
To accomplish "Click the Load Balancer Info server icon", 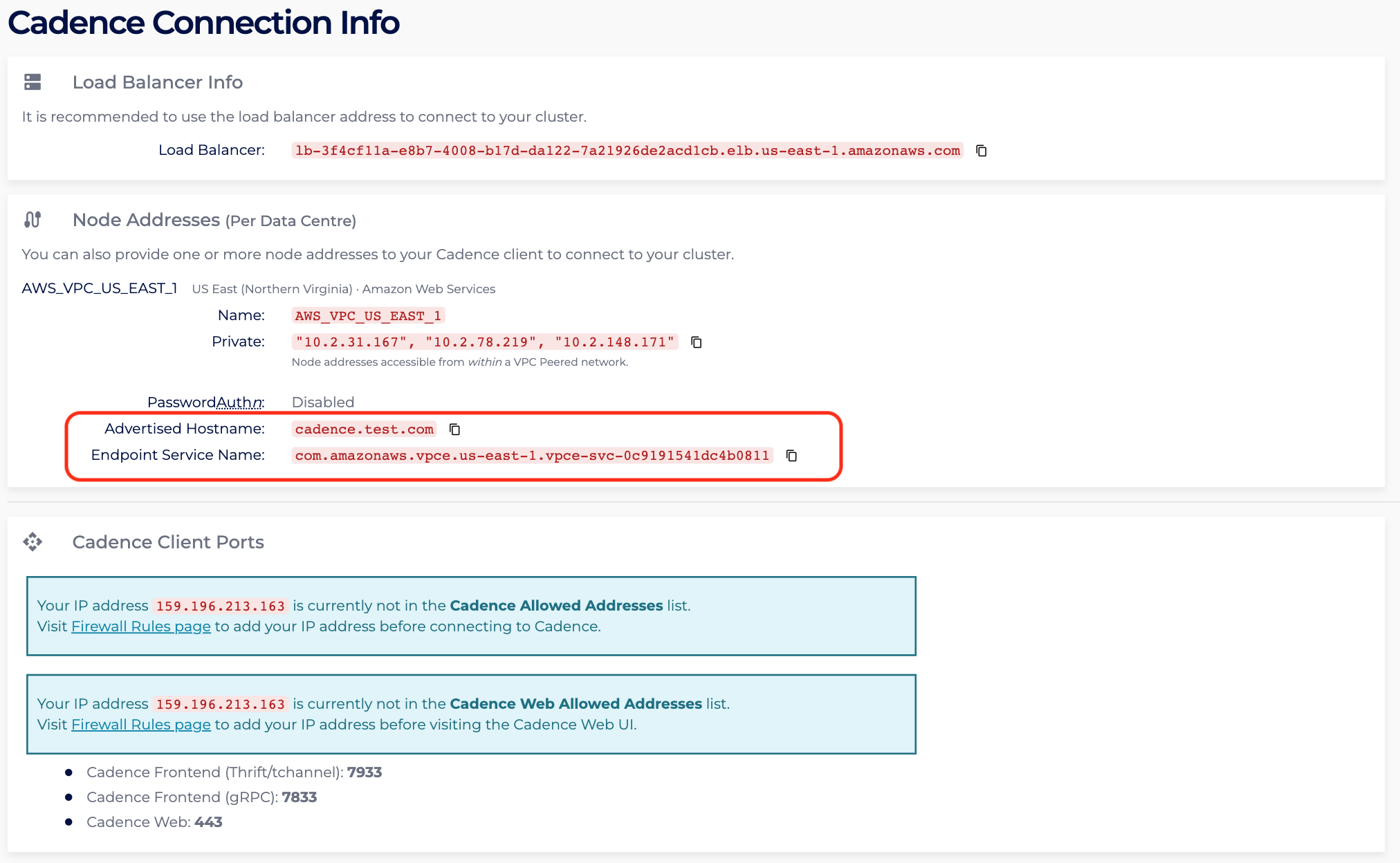I will 33,82.
